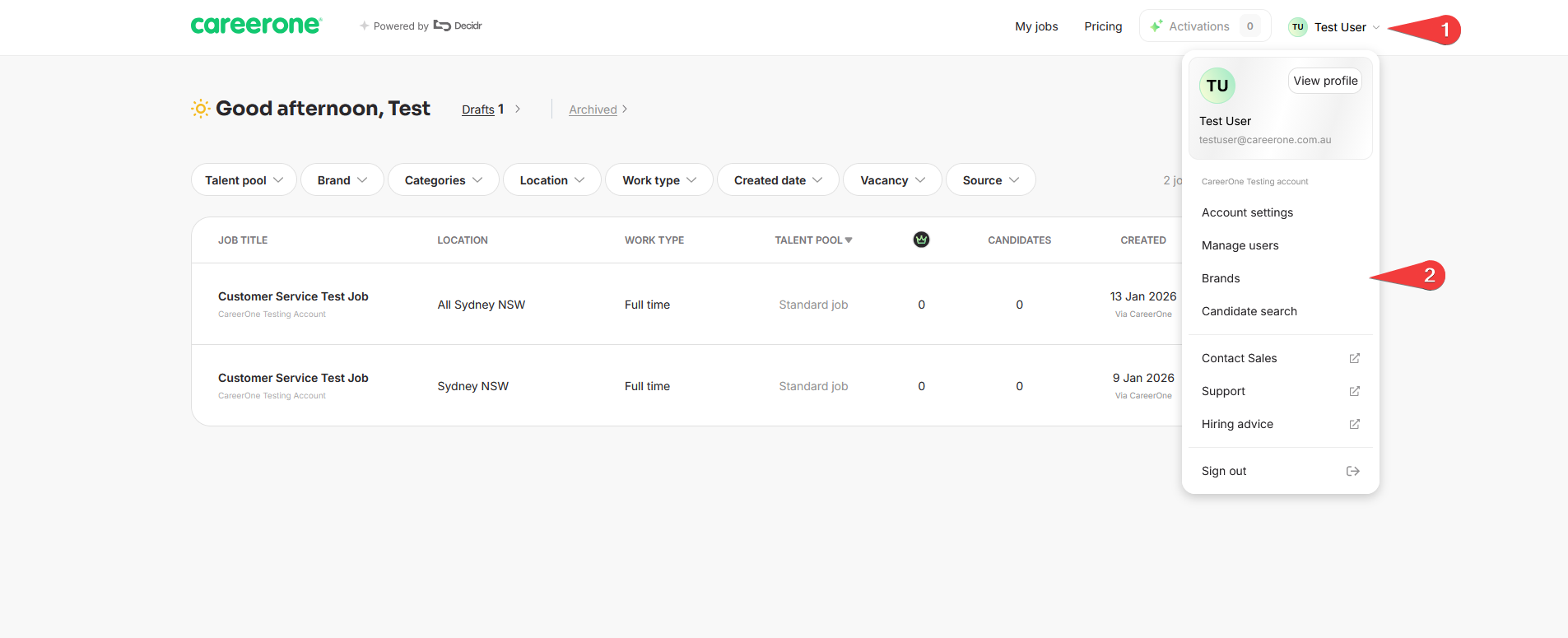
Task: Open the Drafts link
Action: 482,109
